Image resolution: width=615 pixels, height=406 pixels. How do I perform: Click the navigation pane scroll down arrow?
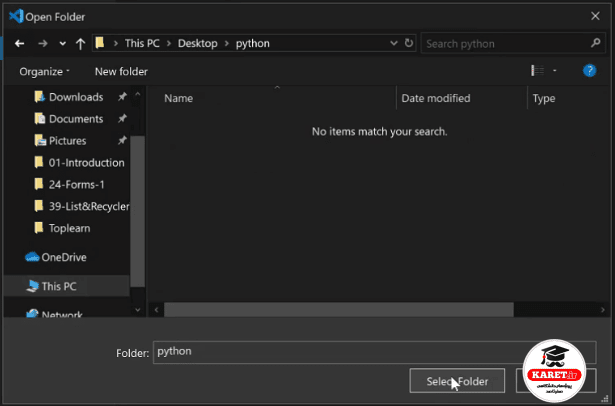click(x=138, y=310)
